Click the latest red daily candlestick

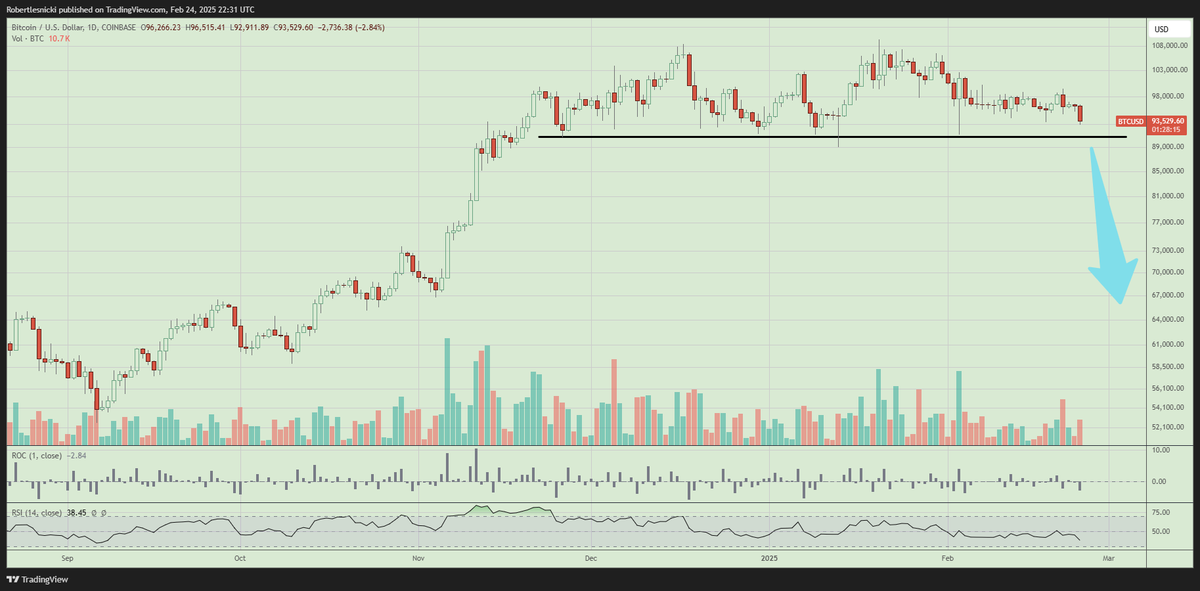(x=1080, y=114)
